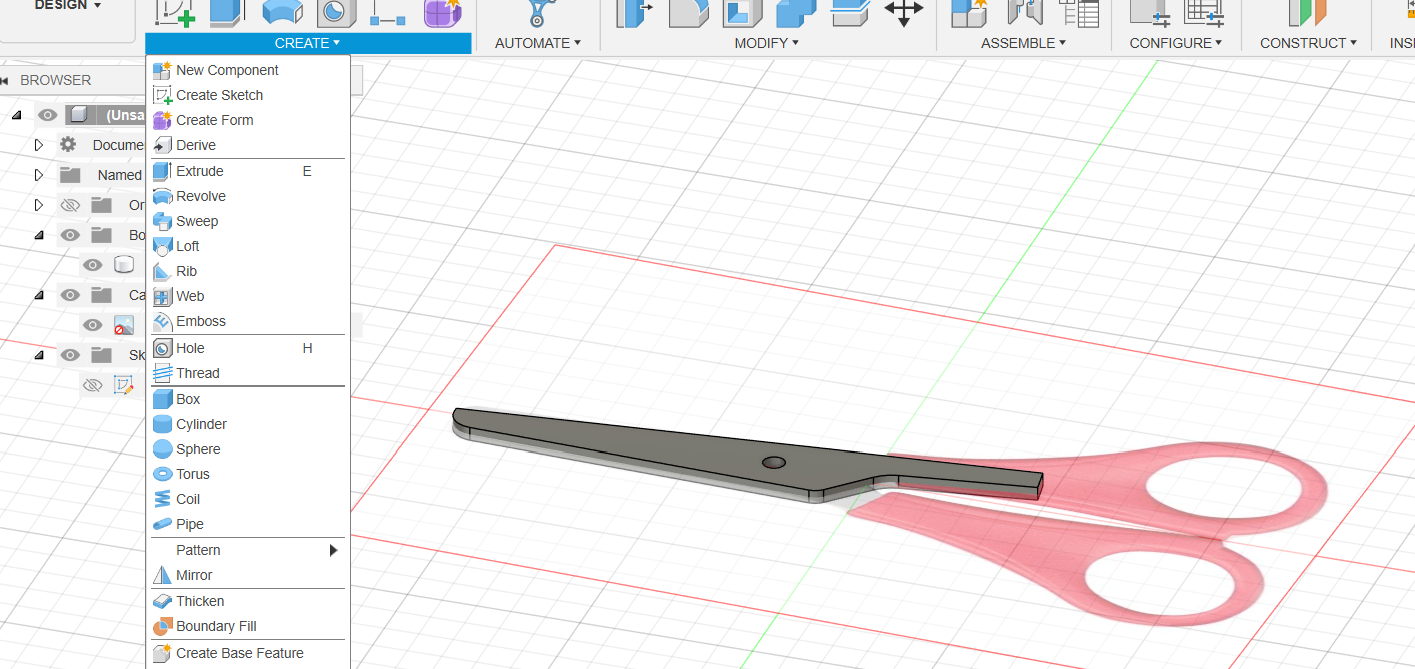
Task: Select the Fillet tool in Modify toolbar
Action: (x=688, y=11)
